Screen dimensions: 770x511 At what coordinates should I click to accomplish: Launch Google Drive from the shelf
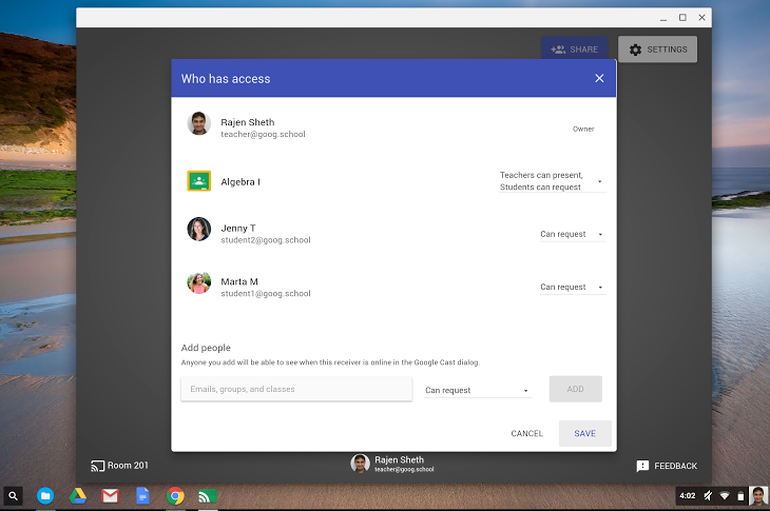coord(78,496)
